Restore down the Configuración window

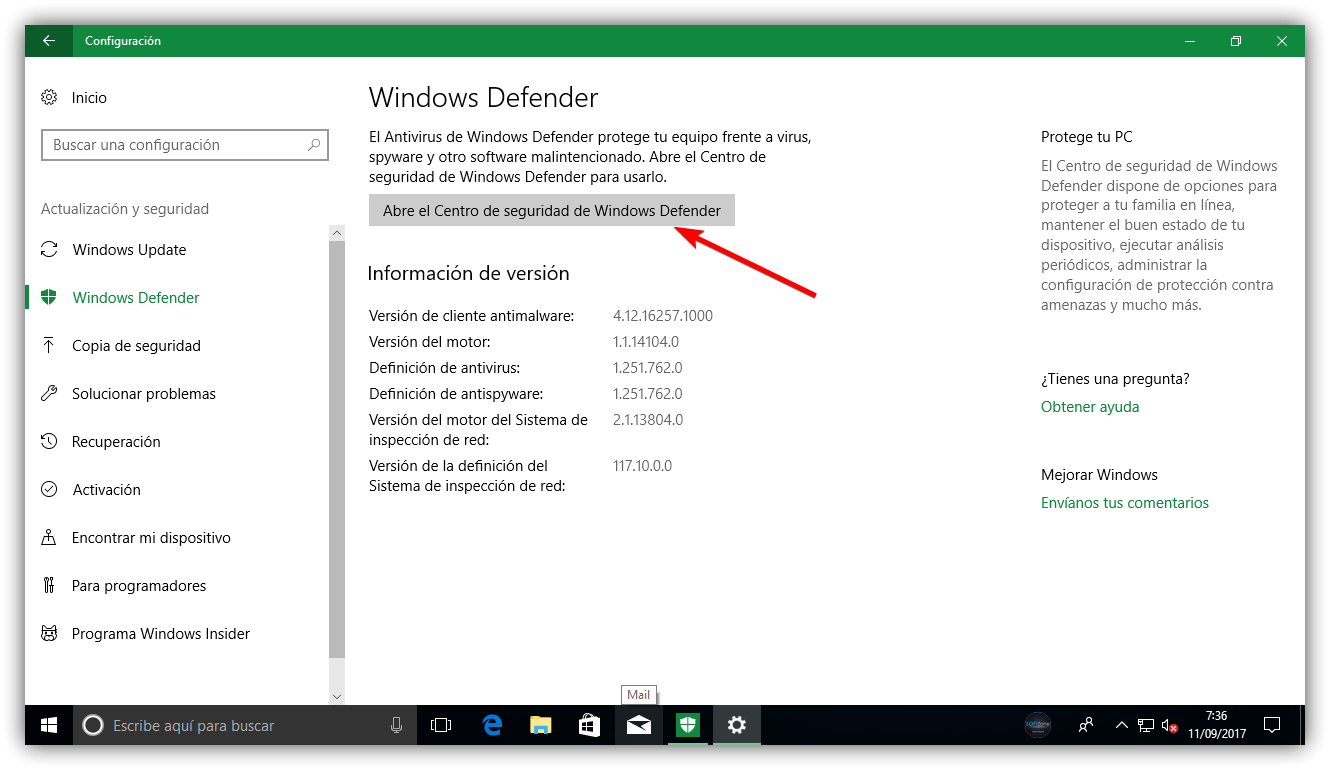[x=1236, y=41]
